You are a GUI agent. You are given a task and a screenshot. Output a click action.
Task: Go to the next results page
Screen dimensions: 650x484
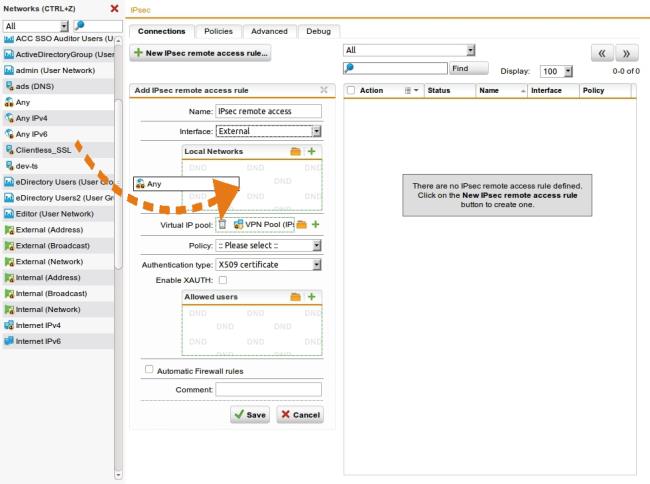627,53
